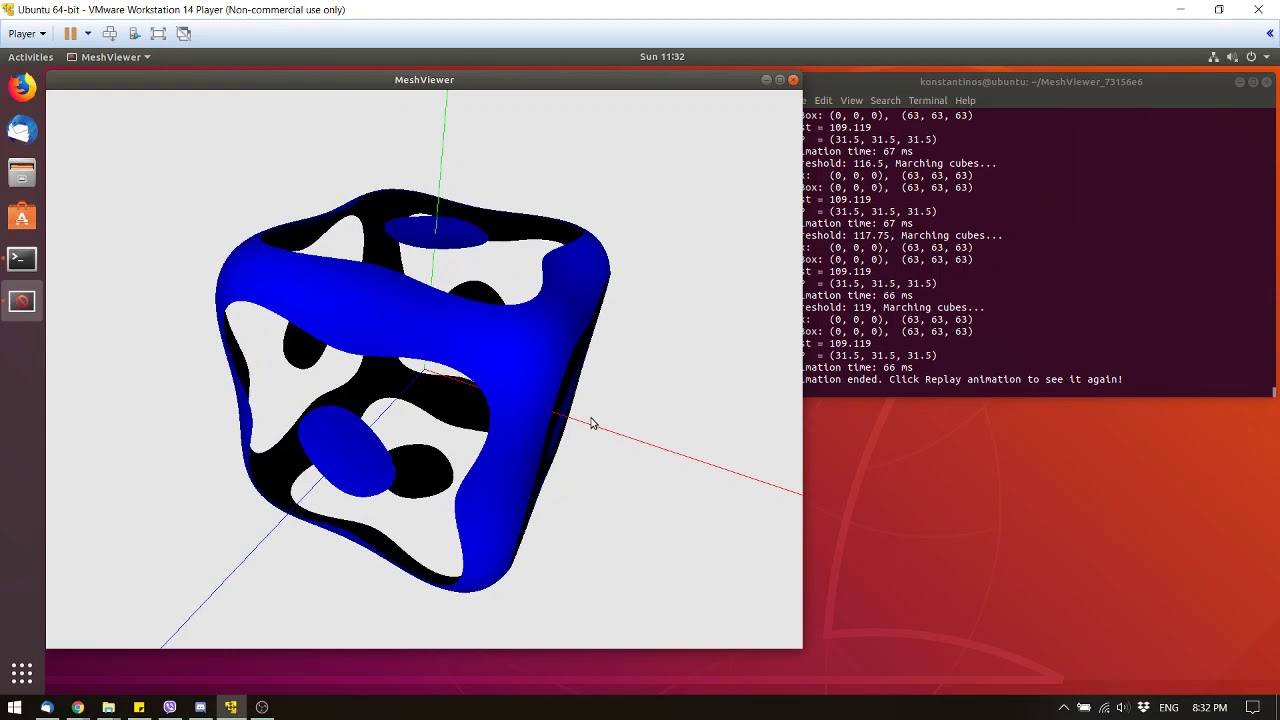Viewport: 1280px width, 720px height.
Task: Enter VMware full screen mode
Action: (158, 33)
